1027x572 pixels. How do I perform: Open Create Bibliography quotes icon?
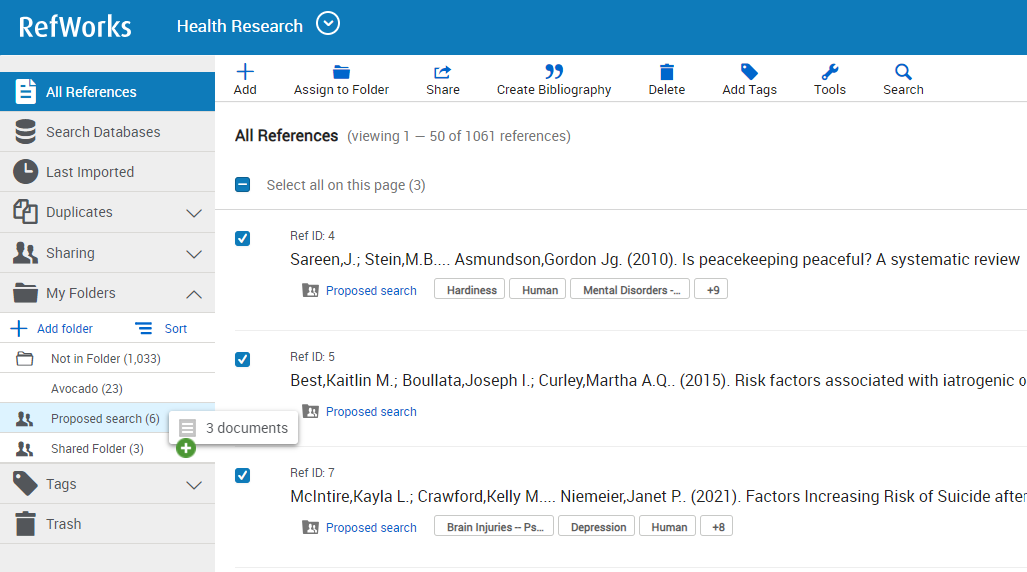[x=554, y=71]
